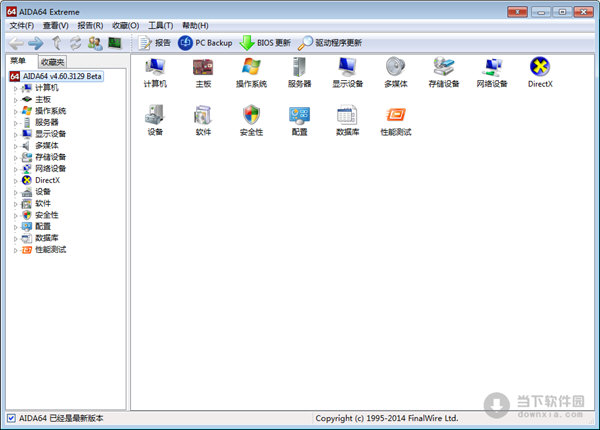Image resolution: width=600 pixels, height=430 pixels.
Task: Click the users toolbar icon
Action: [95, 43]
